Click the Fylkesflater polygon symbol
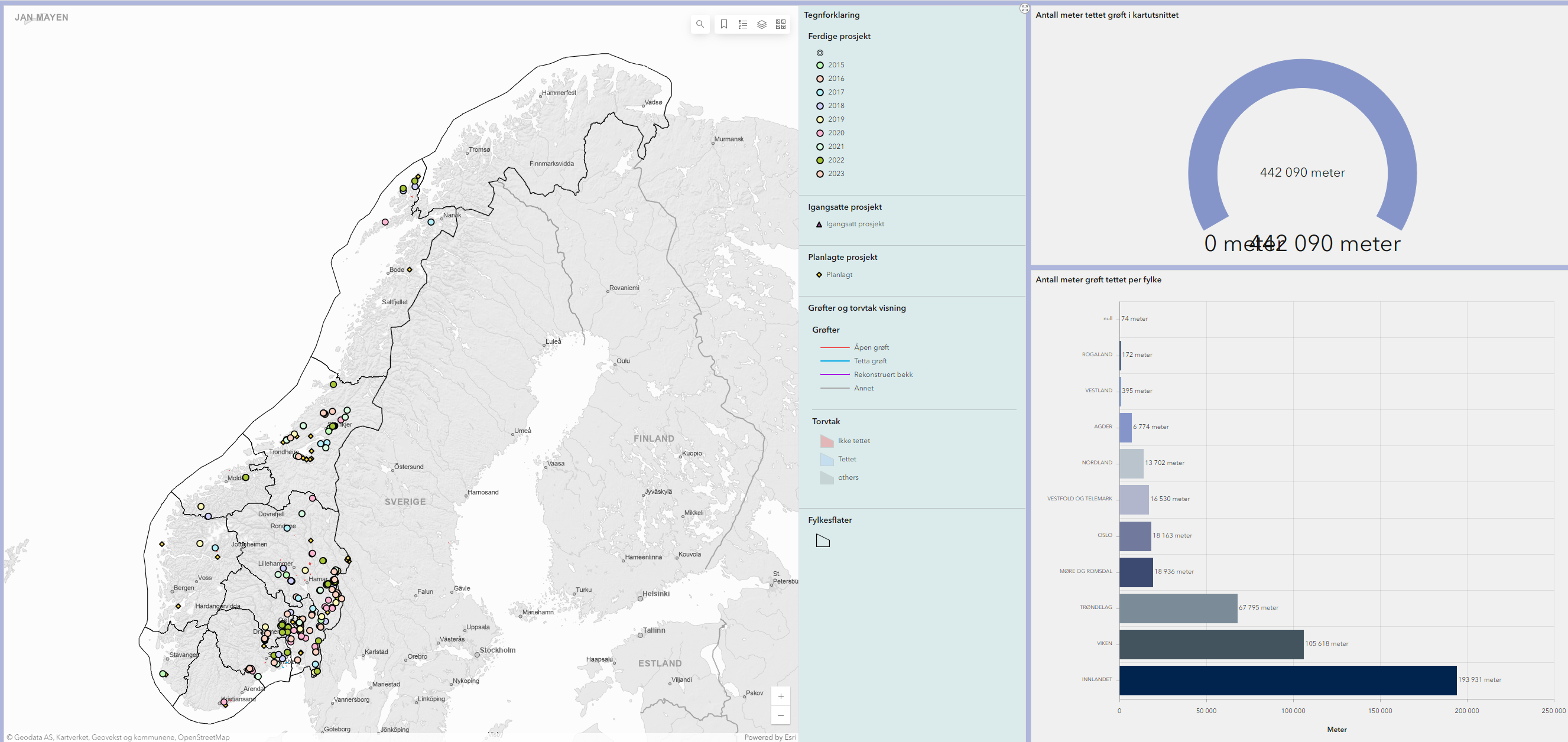 pos(822,541)
